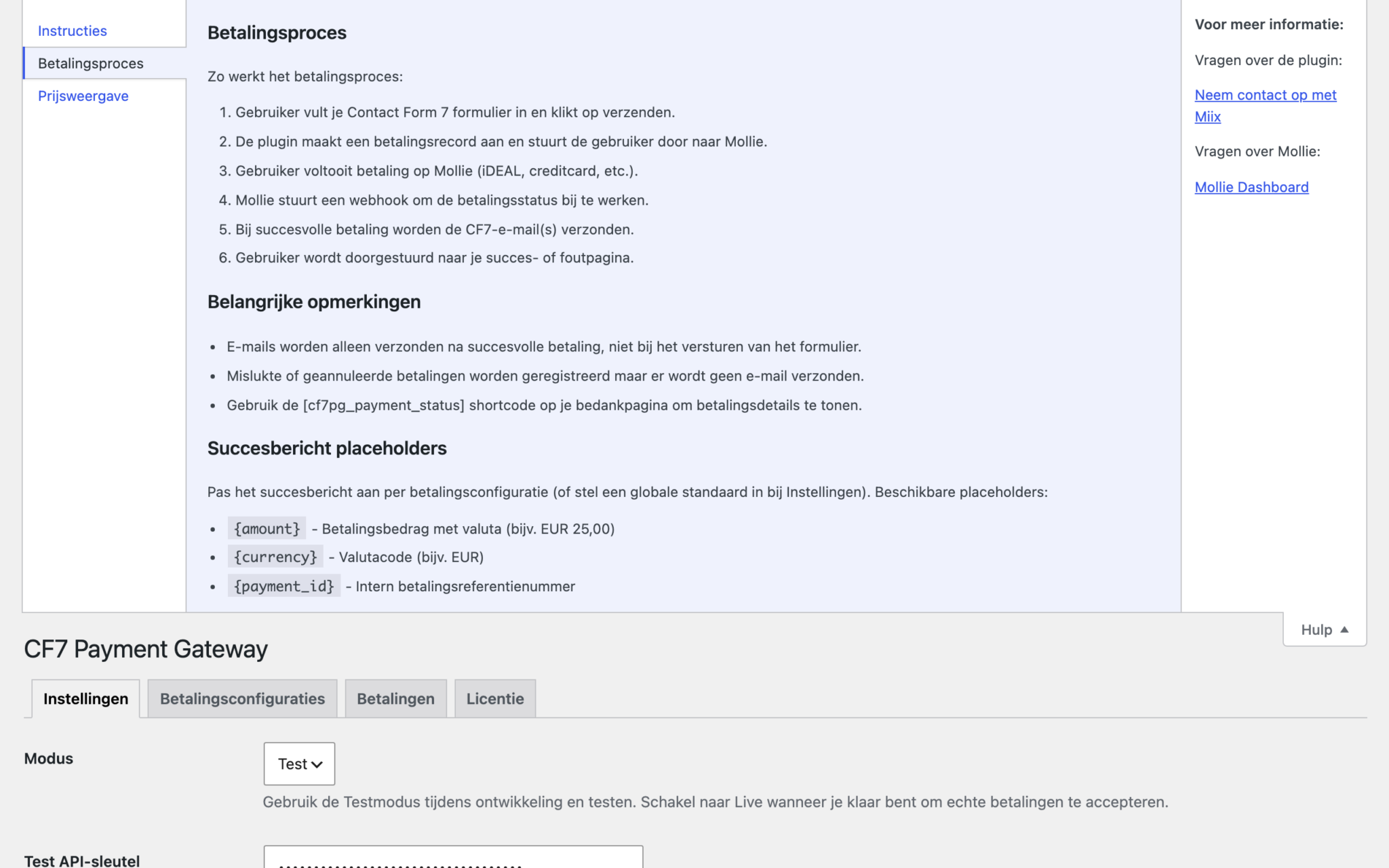Click the CF7 Payment Gateway heading
Screen dimensions: 1389x868
(146, 649)
